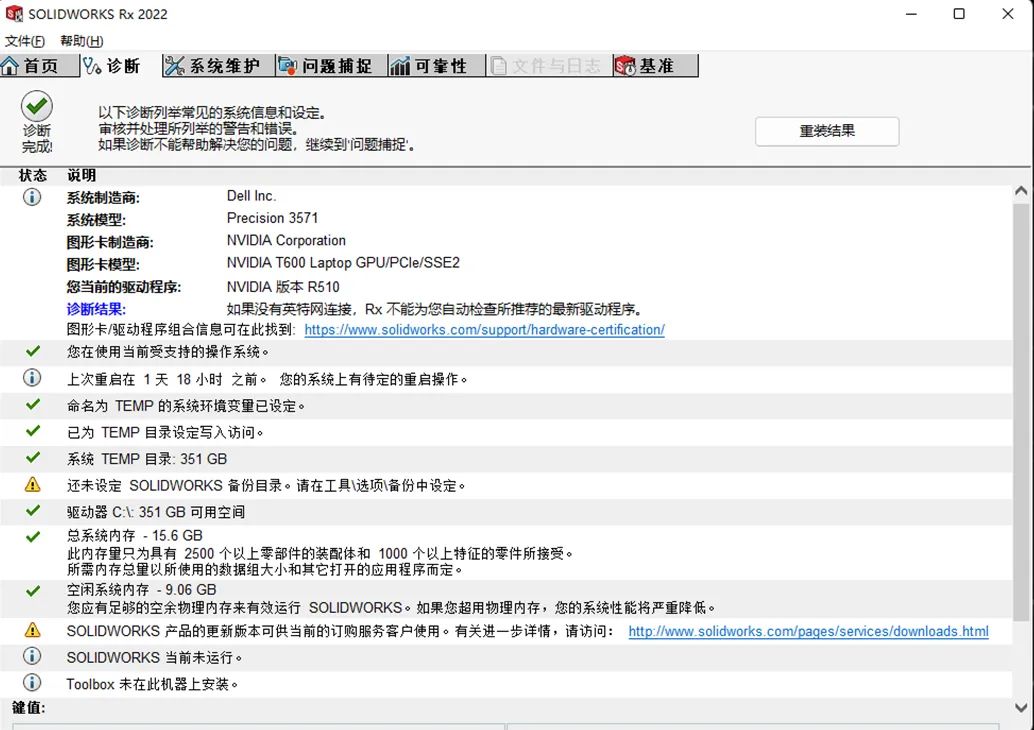
Task: Close the SOLIDWORKS Rx window
Action: tap(1008, 14)
